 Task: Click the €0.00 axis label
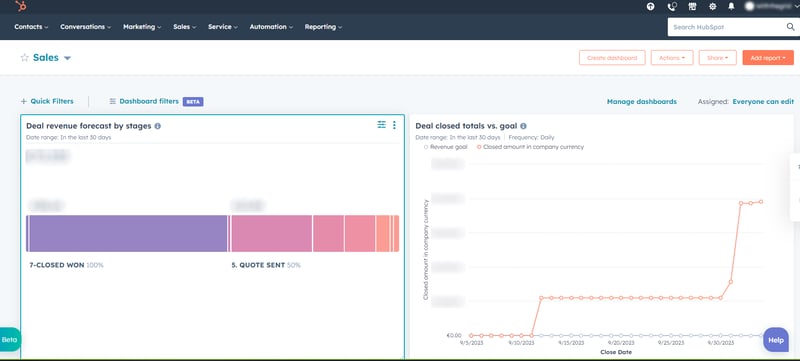(x=454, y=336)
